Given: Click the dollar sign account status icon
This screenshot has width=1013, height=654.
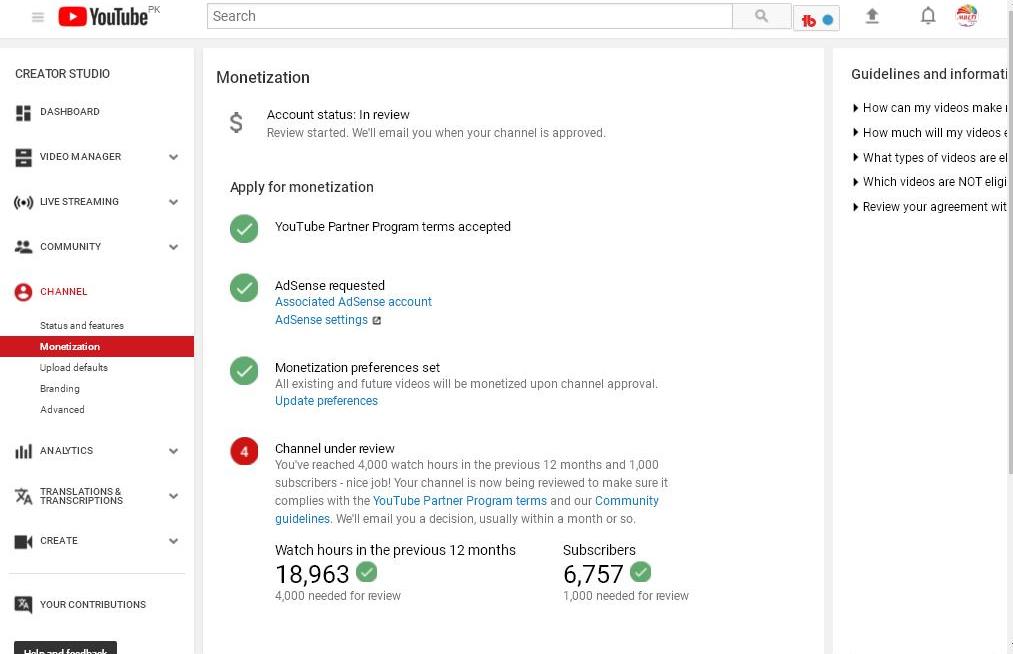Looking at the screenshot, I should 236,122.
